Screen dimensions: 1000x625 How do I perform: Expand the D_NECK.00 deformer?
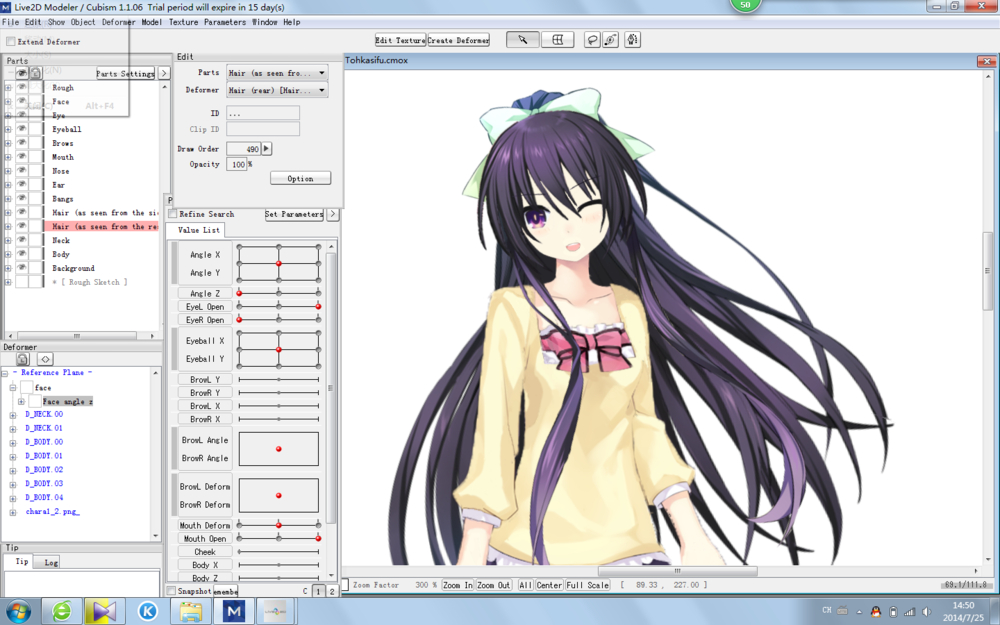point(13,415)
